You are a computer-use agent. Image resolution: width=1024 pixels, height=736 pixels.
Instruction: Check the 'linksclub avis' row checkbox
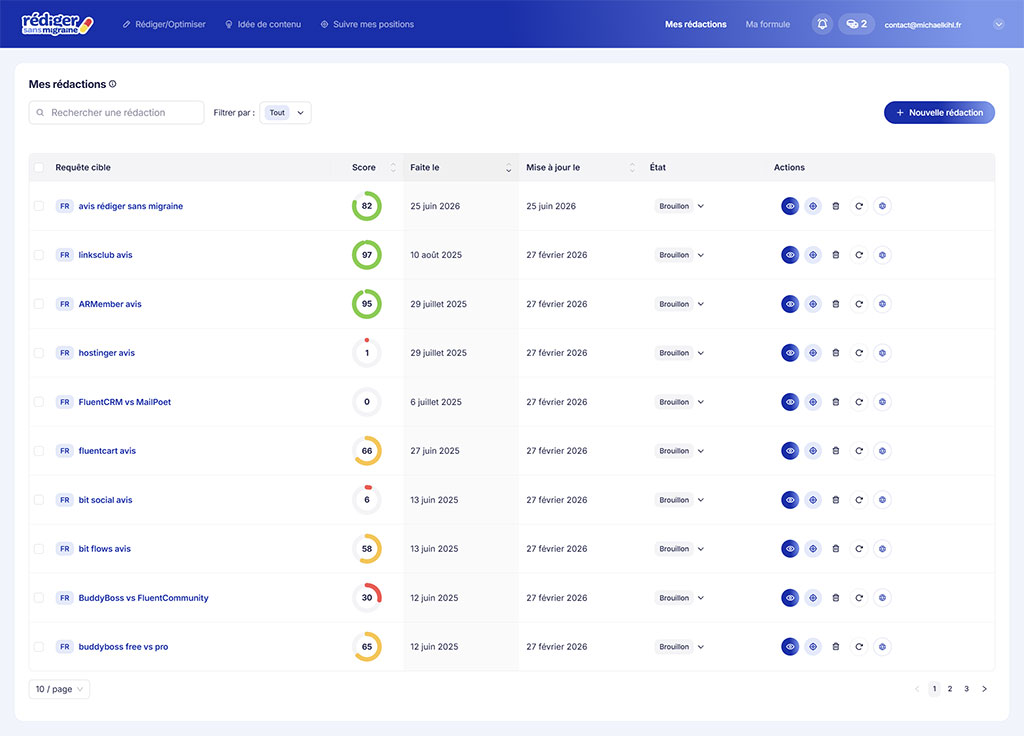click(39, 255)
